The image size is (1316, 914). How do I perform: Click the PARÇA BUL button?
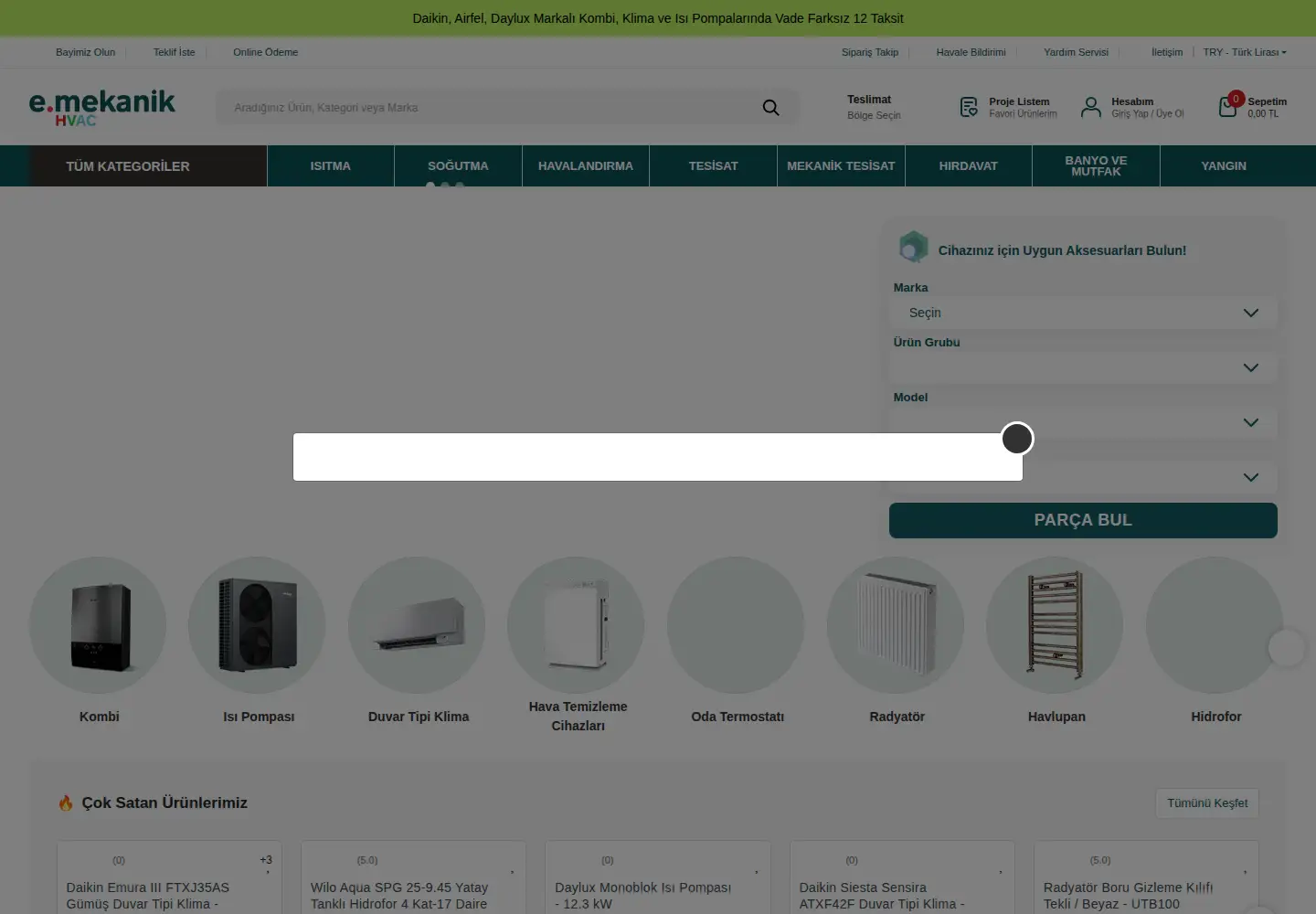click(x=1083, y=520)
